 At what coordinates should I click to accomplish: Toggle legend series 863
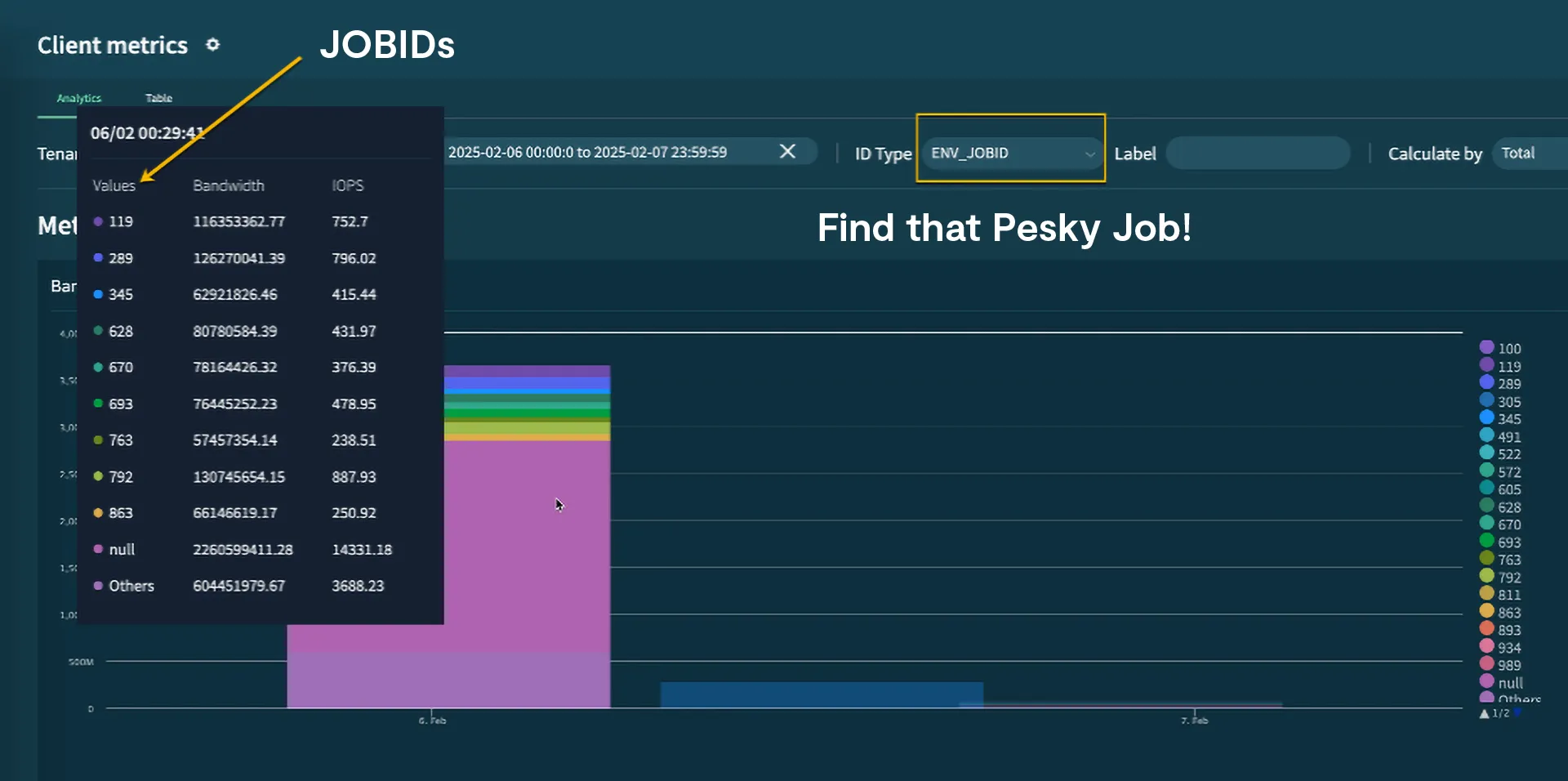coord(1500,612)
